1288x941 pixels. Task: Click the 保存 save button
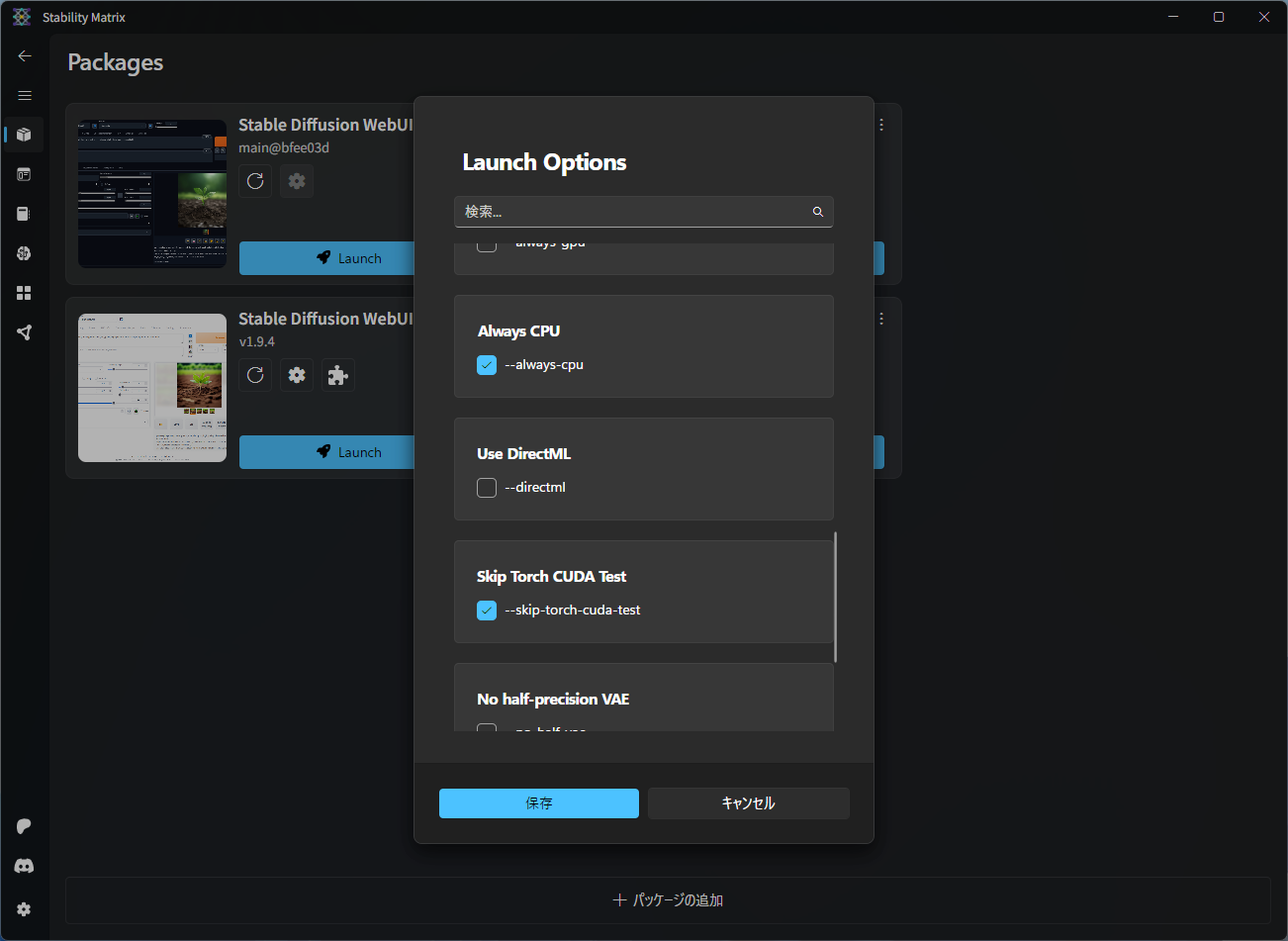pyautogui.click(x=539, y=803)
